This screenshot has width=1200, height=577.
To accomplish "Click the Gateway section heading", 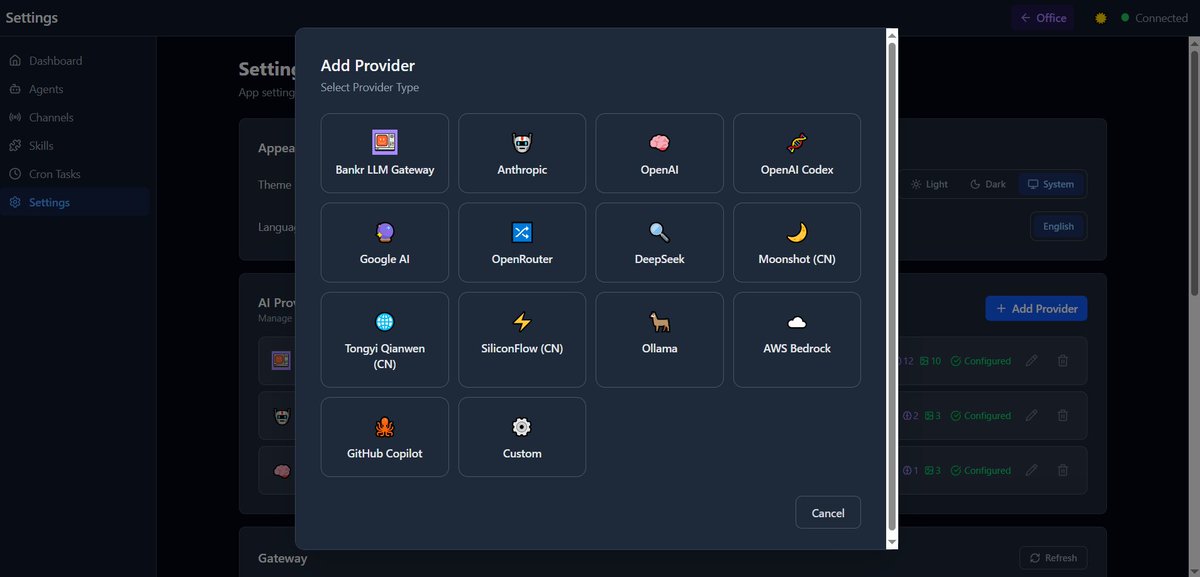I will pyautogui.click(x=283, y=558).
